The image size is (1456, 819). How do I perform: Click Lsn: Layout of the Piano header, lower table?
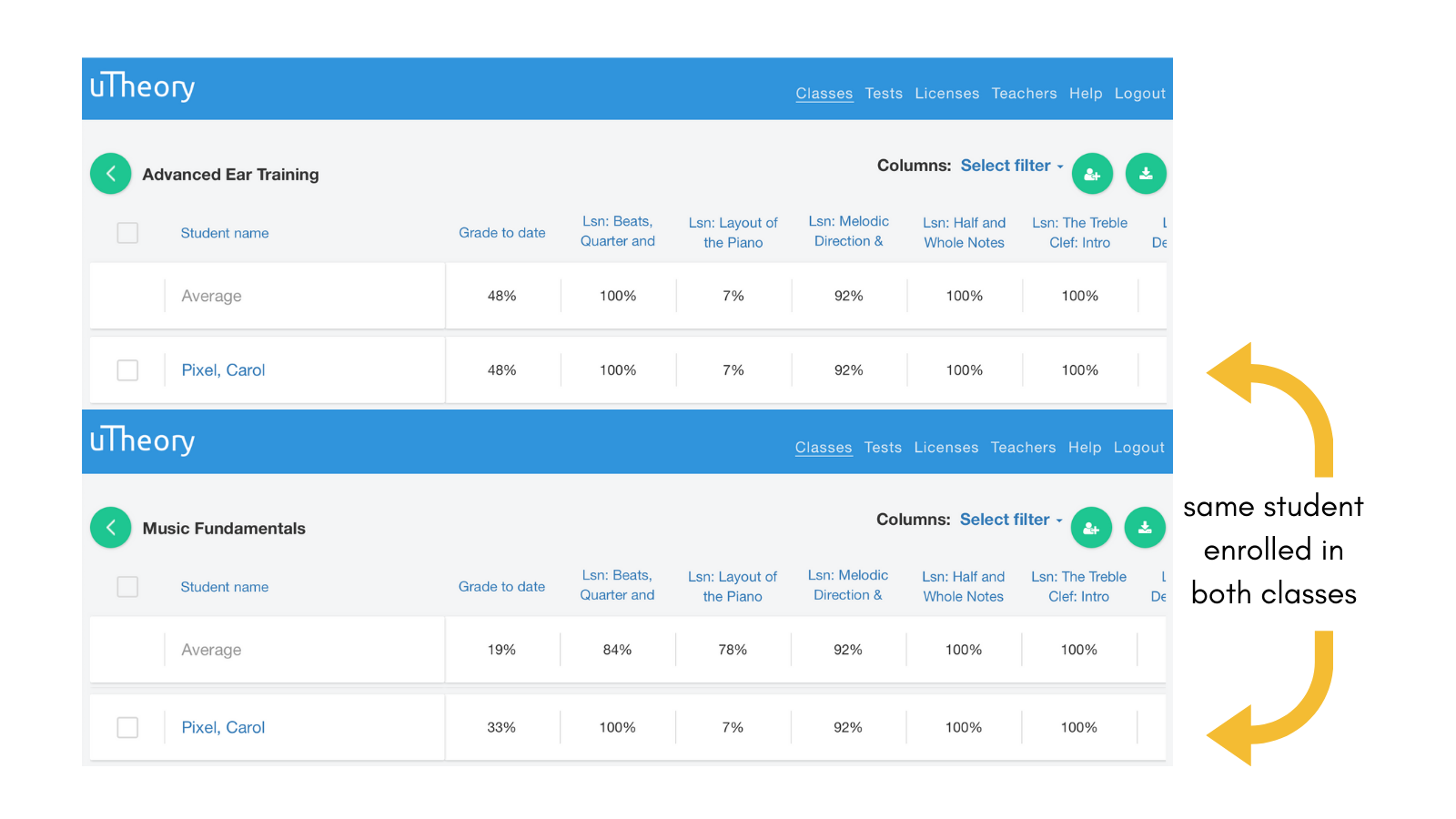[733, 587]
